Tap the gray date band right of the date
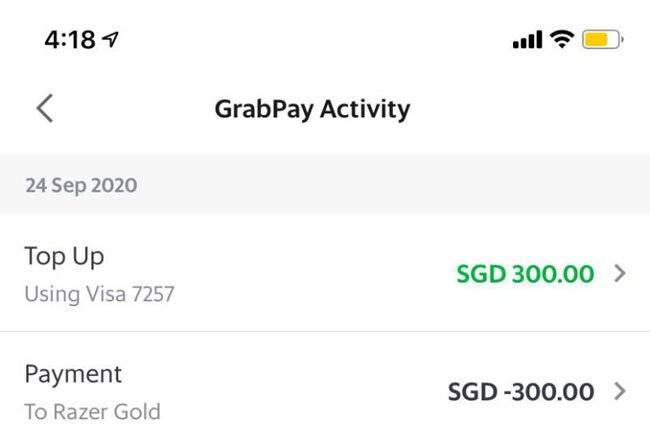Image resolution: width=650 pixels, height=444 pixels. click(x=400, y=185)
